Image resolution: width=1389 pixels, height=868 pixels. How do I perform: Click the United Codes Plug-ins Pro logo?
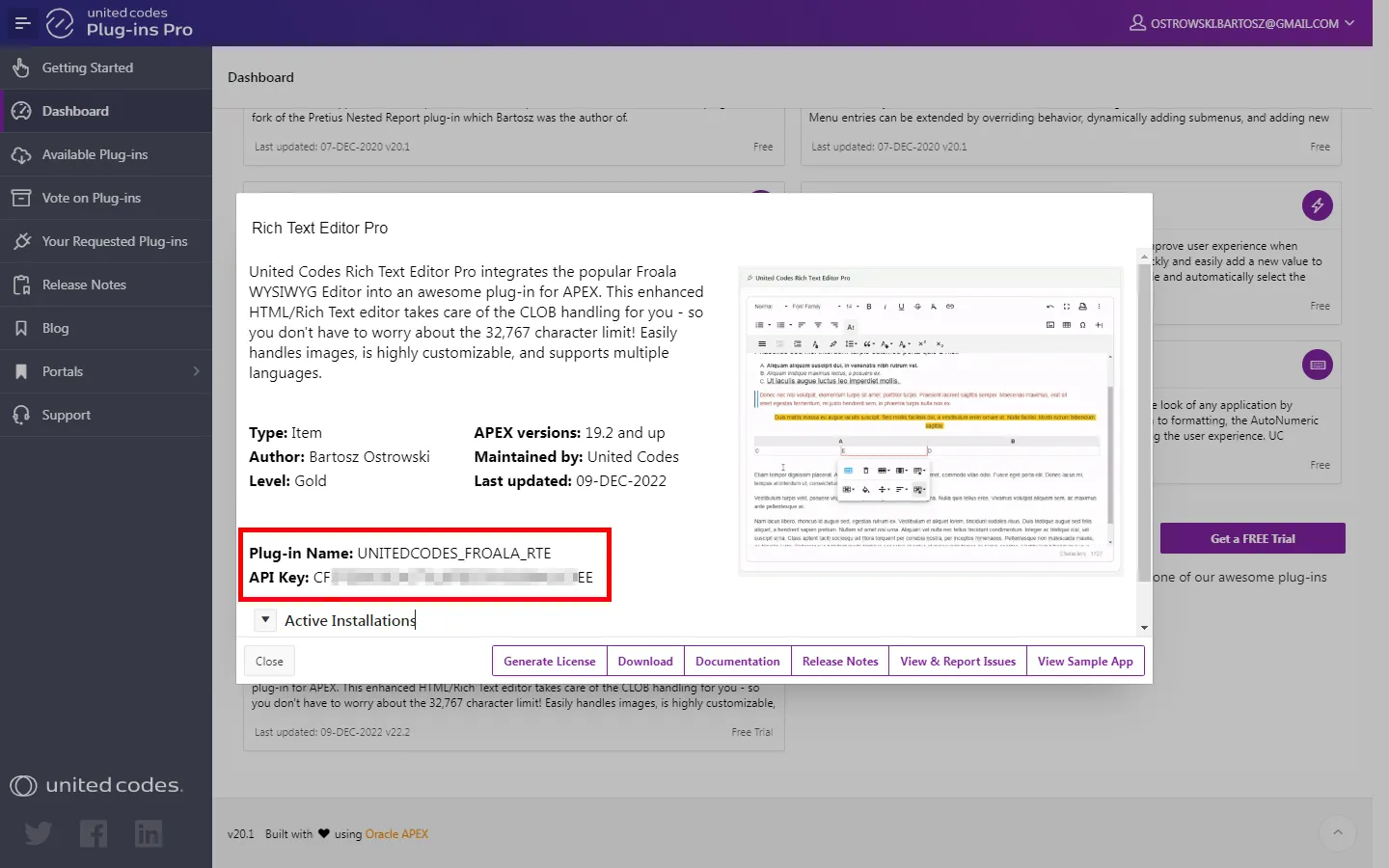(x=121, y=22)
